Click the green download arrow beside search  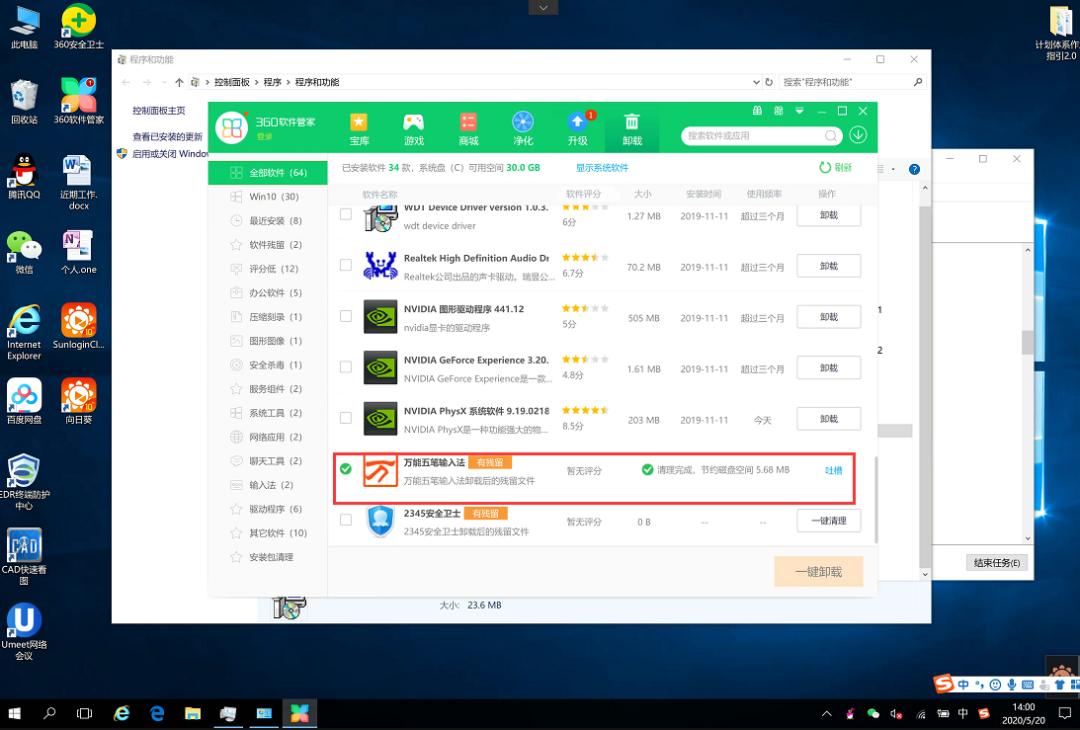858,133
